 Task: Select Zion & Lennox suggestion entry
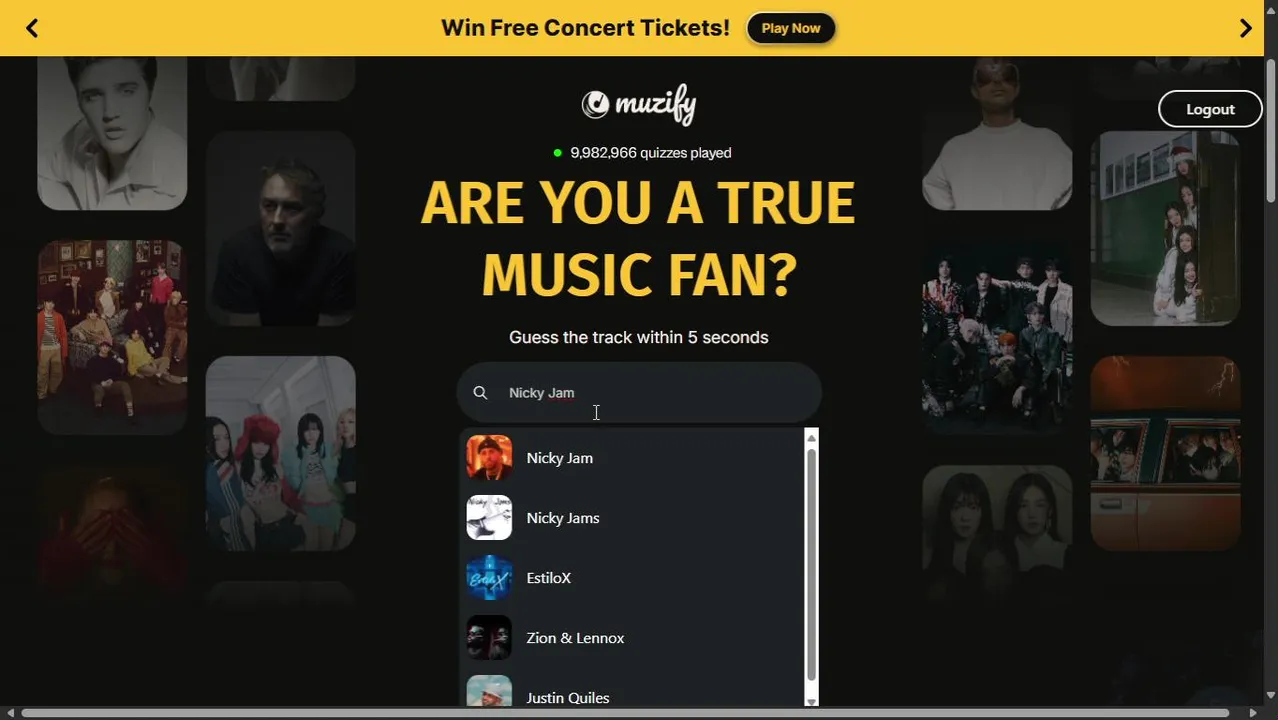tap(632, 638)
